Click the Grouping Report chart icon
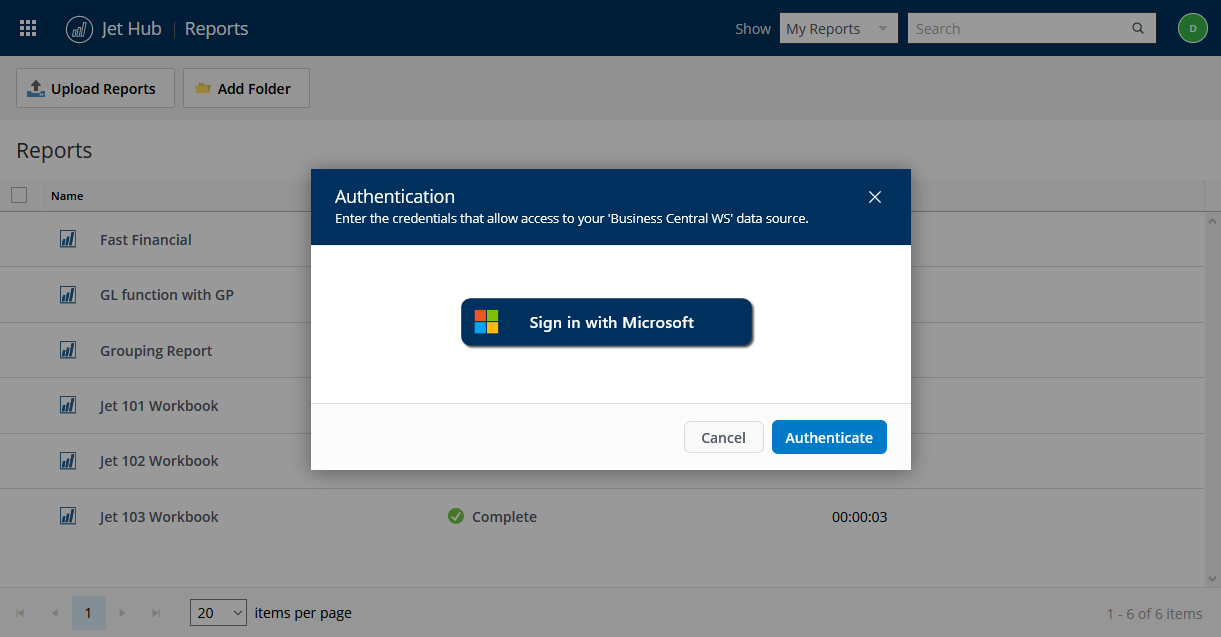 (68, 350)
